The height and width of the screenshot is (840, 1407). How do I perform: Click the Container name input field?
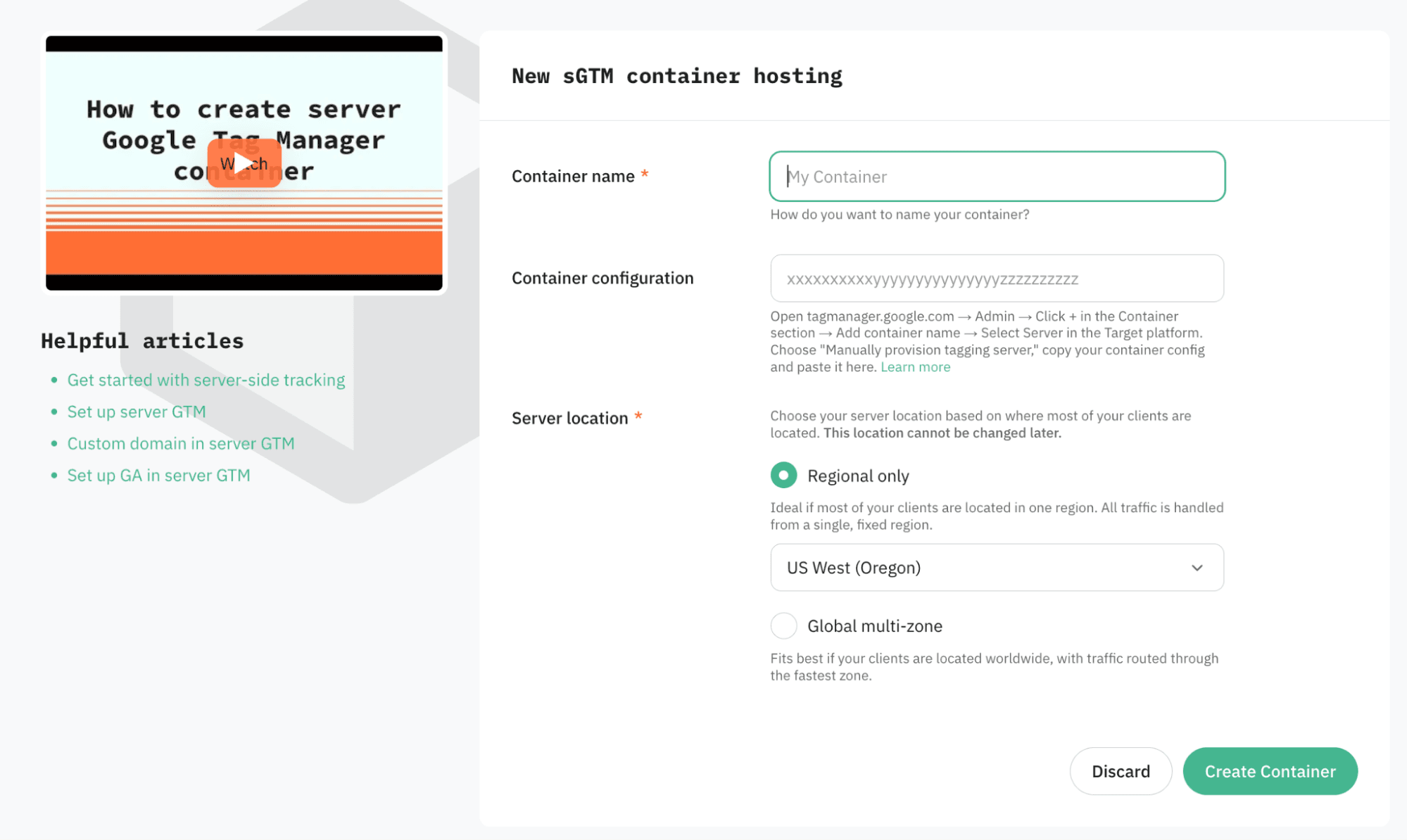pyautogui.click(x=997, y=177)
